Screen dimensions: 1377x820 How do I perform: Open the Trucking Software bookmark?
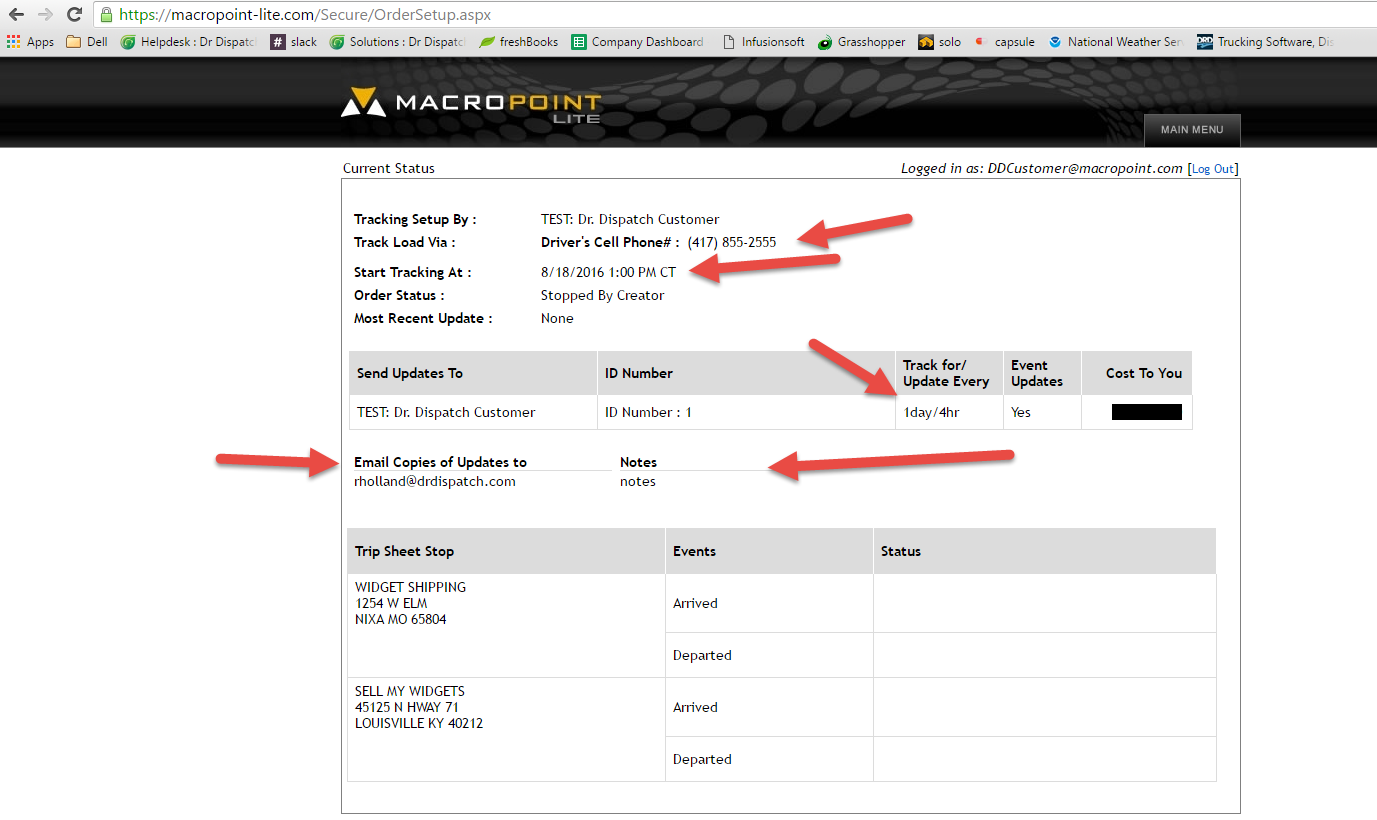(x=1265, y=42)
